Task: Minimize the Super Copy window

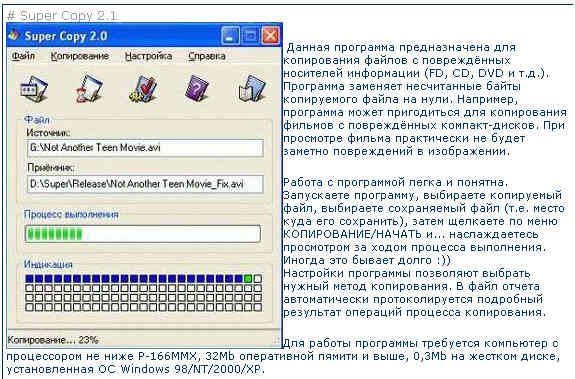Action: click(230, 36)
